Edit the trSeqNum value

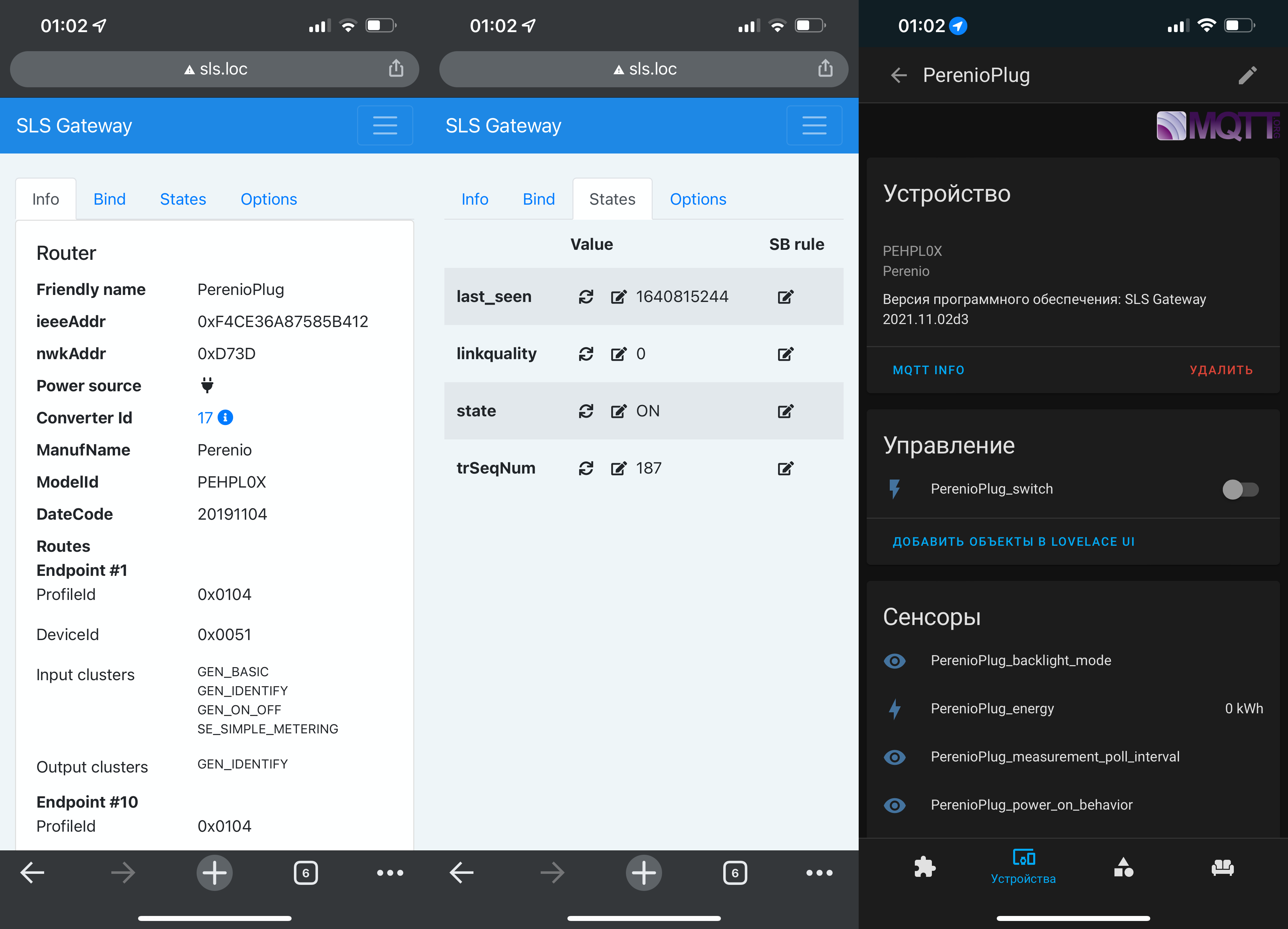point(618,468)
